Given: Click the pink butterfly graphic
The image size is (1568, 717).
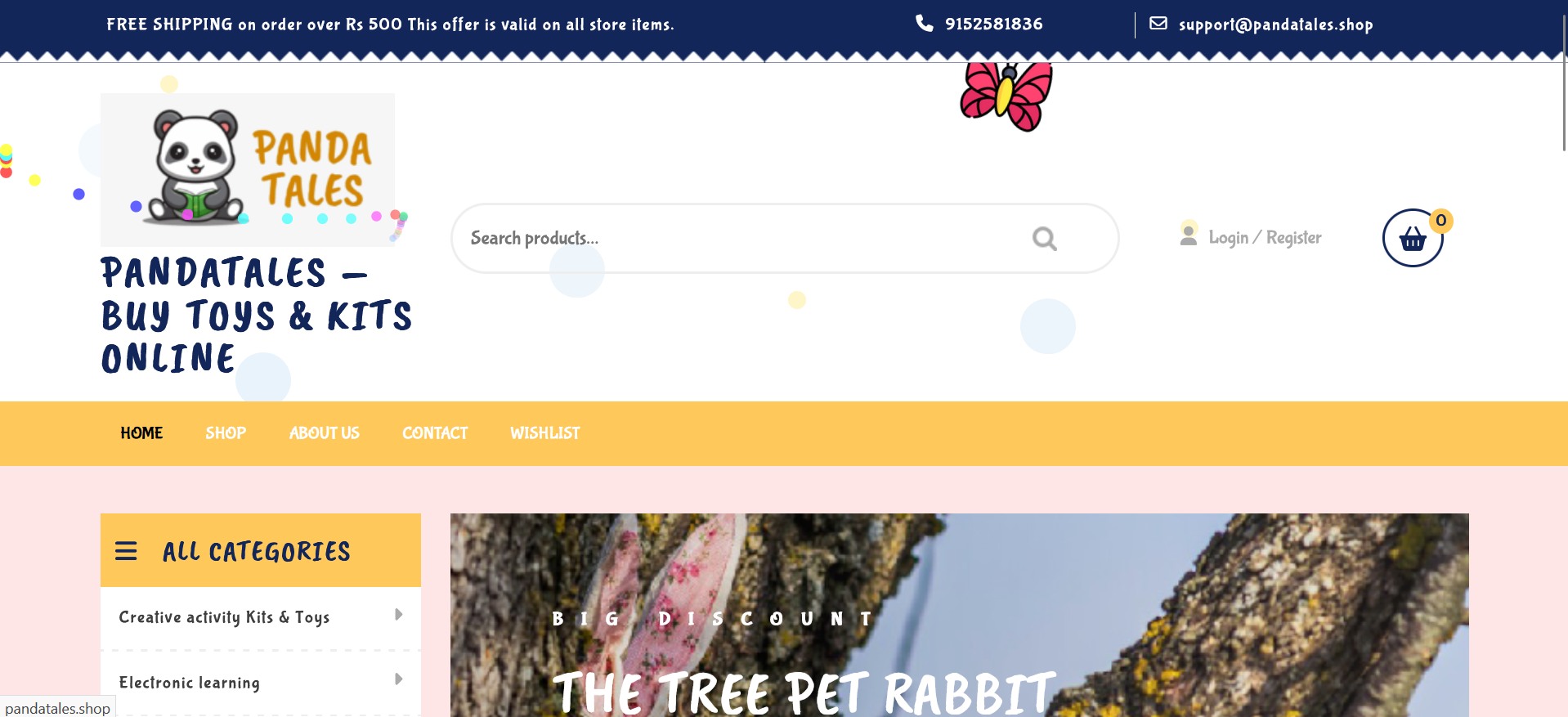Looking at the screenshot, I should [1006, 96].
